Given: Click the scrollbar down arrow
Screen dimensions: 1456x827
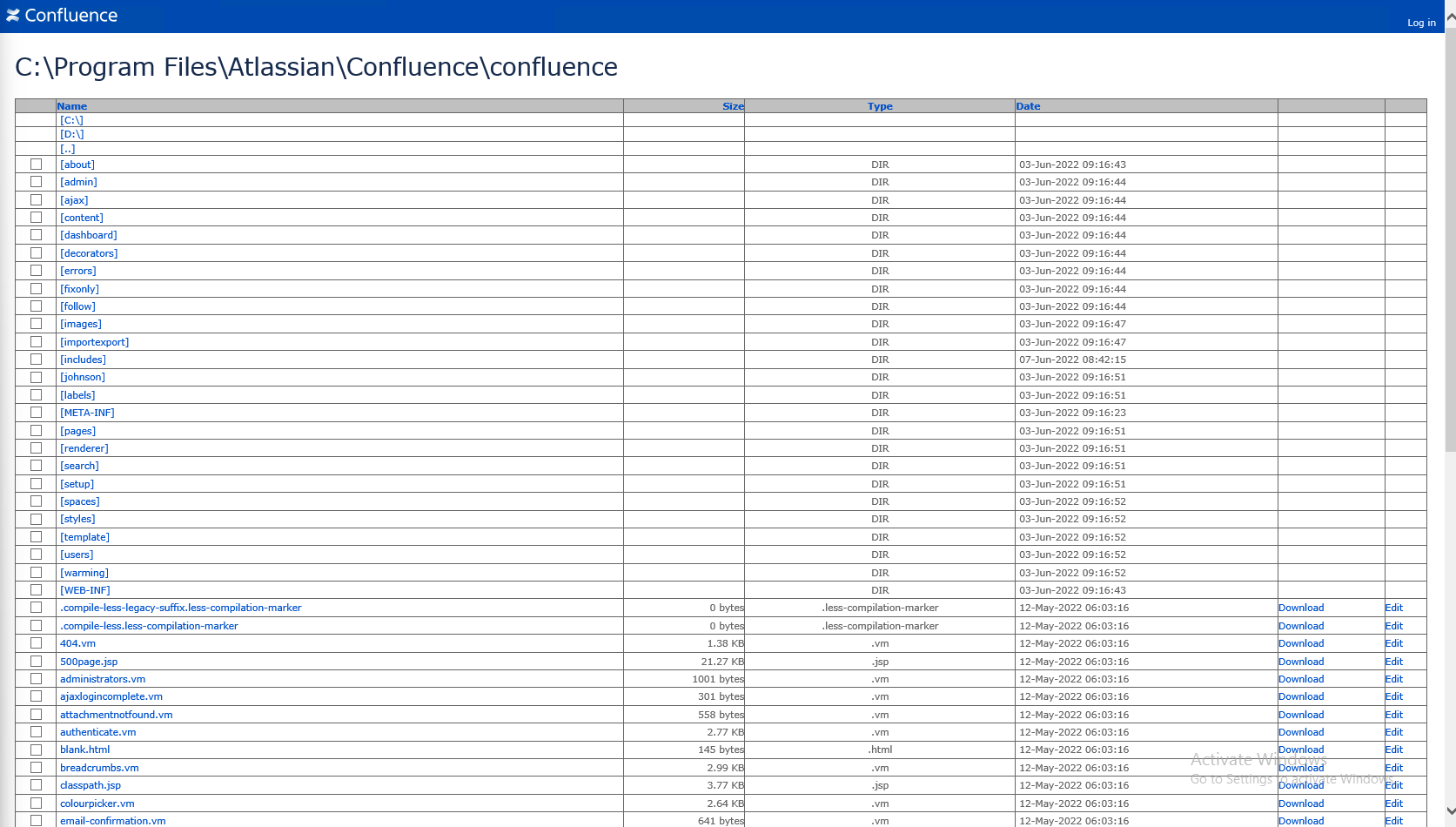Looking at the screenshot, I should pos(1449,811).
